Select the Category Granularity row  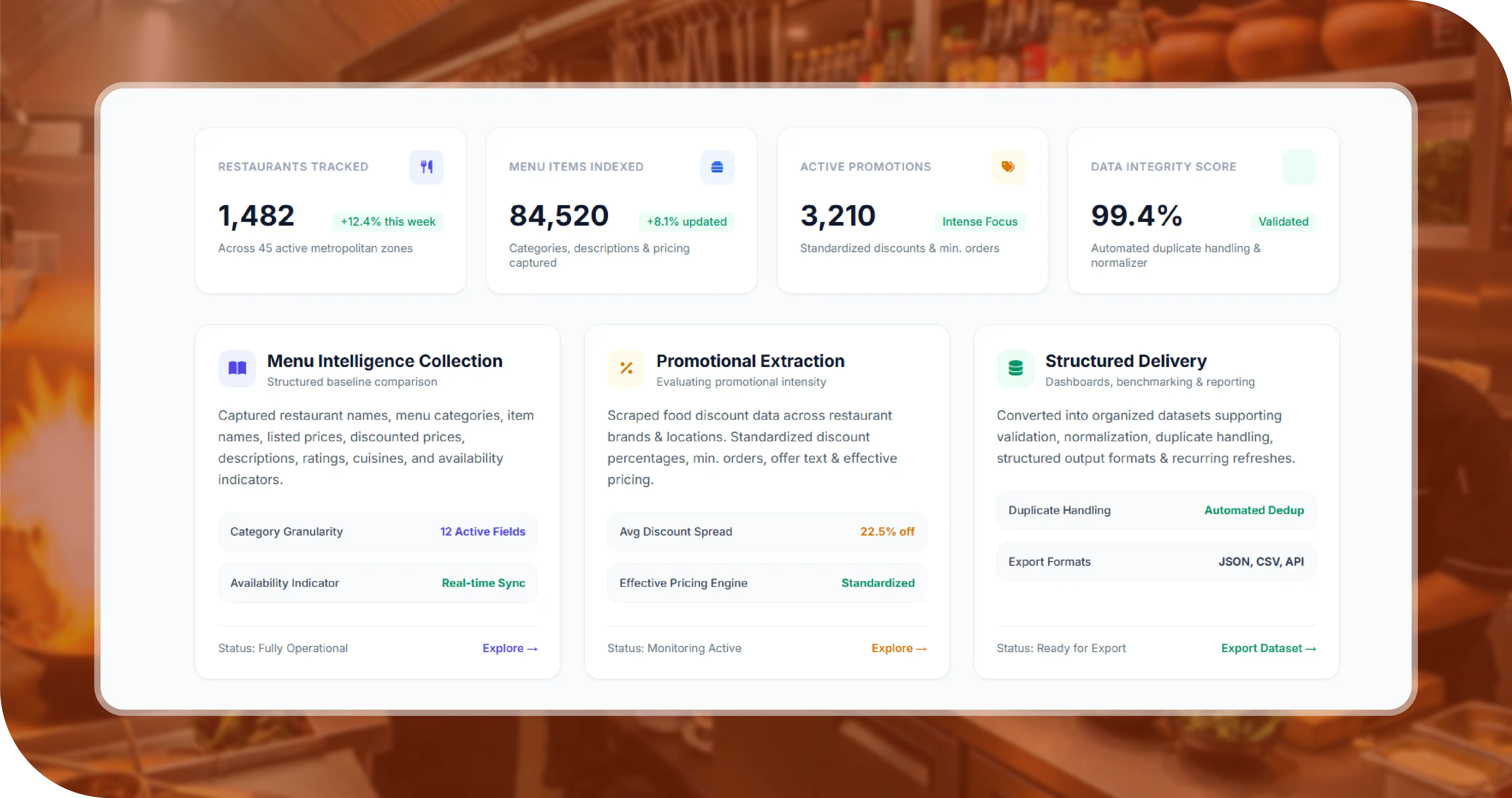point(377,532)
